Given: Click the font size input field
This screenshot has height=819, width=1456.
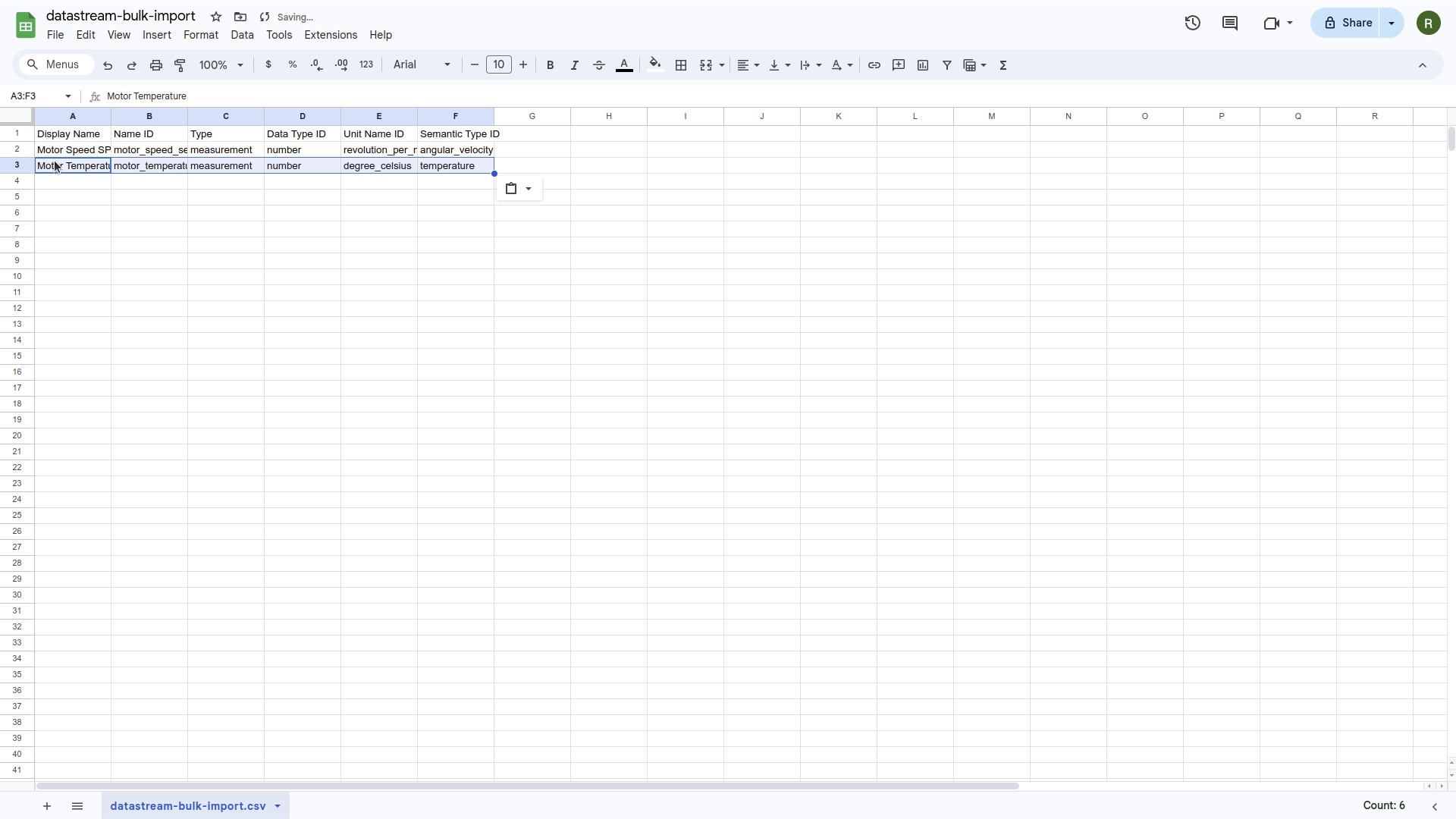Looking at the screenshot, I should tap(499, 65).
